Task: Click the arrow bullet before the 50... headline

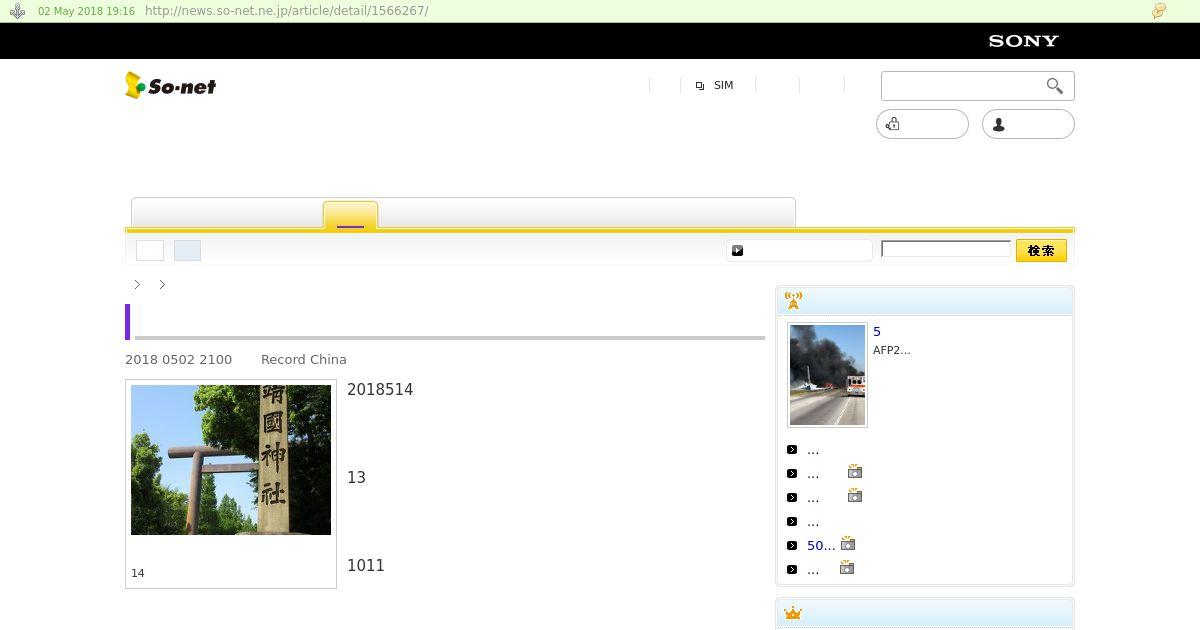Action: (x=792, y=546)
